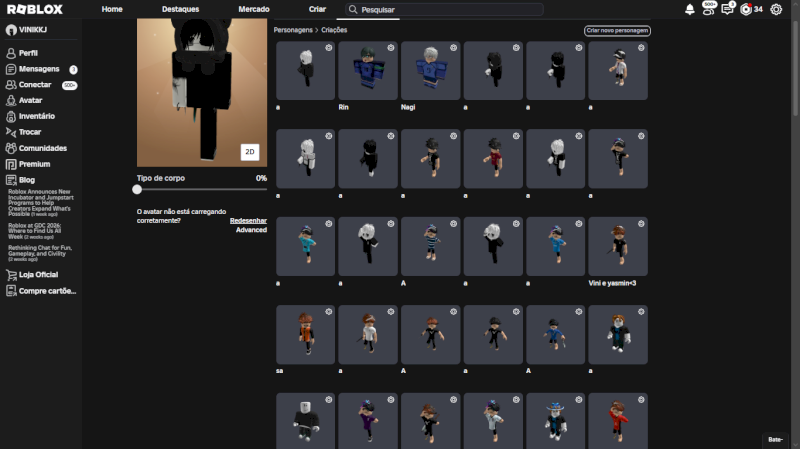Toggle the 2D avatar view button

click(250, 152)
